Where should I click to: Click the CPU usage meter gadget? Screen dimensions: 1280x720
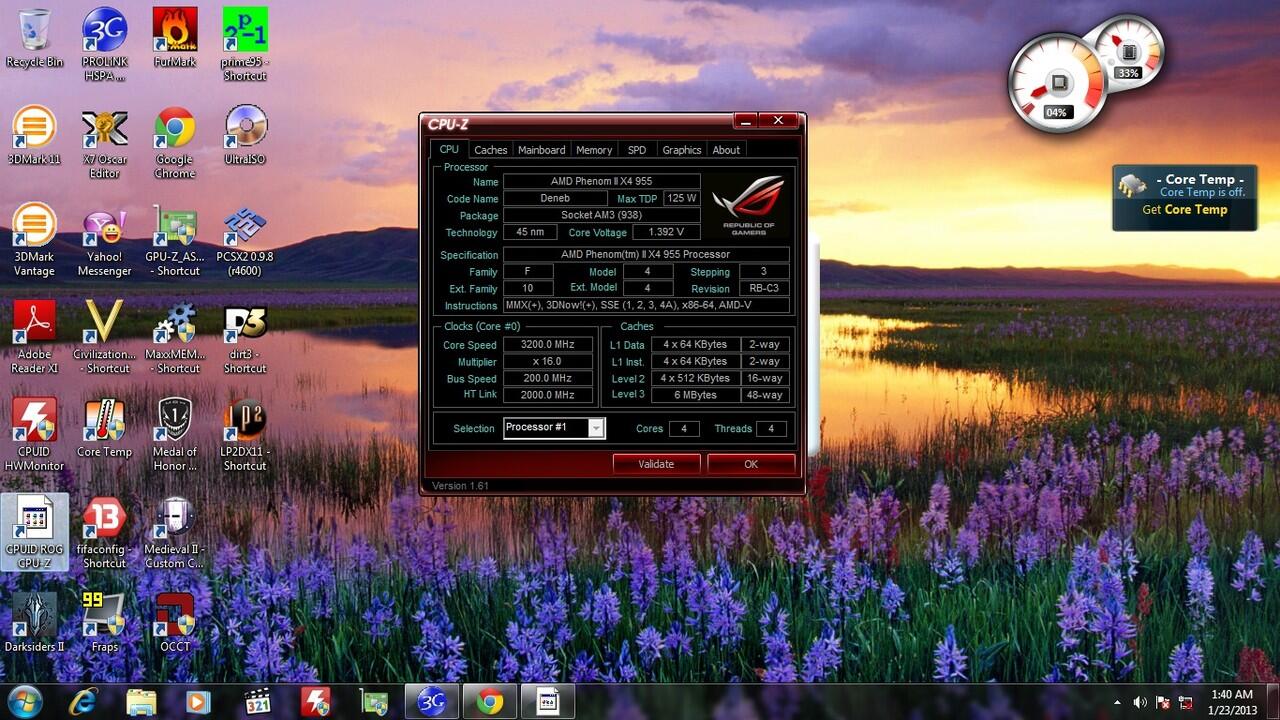click(x=1056, y=84)
